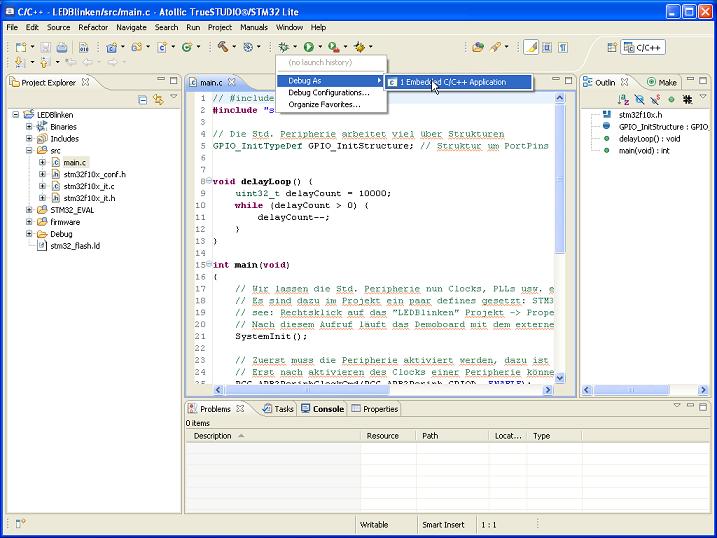Open Project Explorer view menu triangle
Screen dimensions: 717x538
[174, 96]
